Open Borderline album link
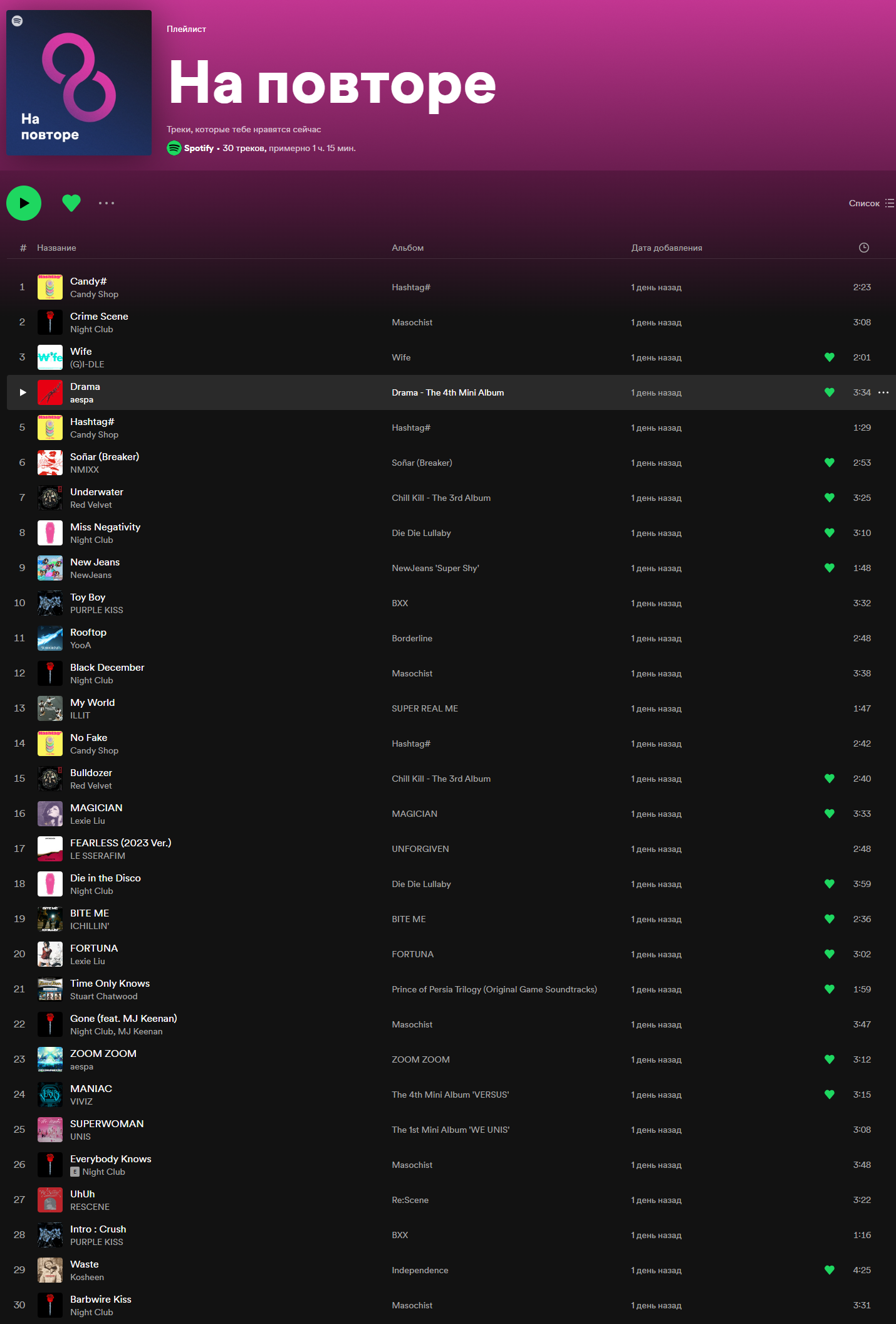The height and width of the screenshot is (1324, 896). point(412,638)
